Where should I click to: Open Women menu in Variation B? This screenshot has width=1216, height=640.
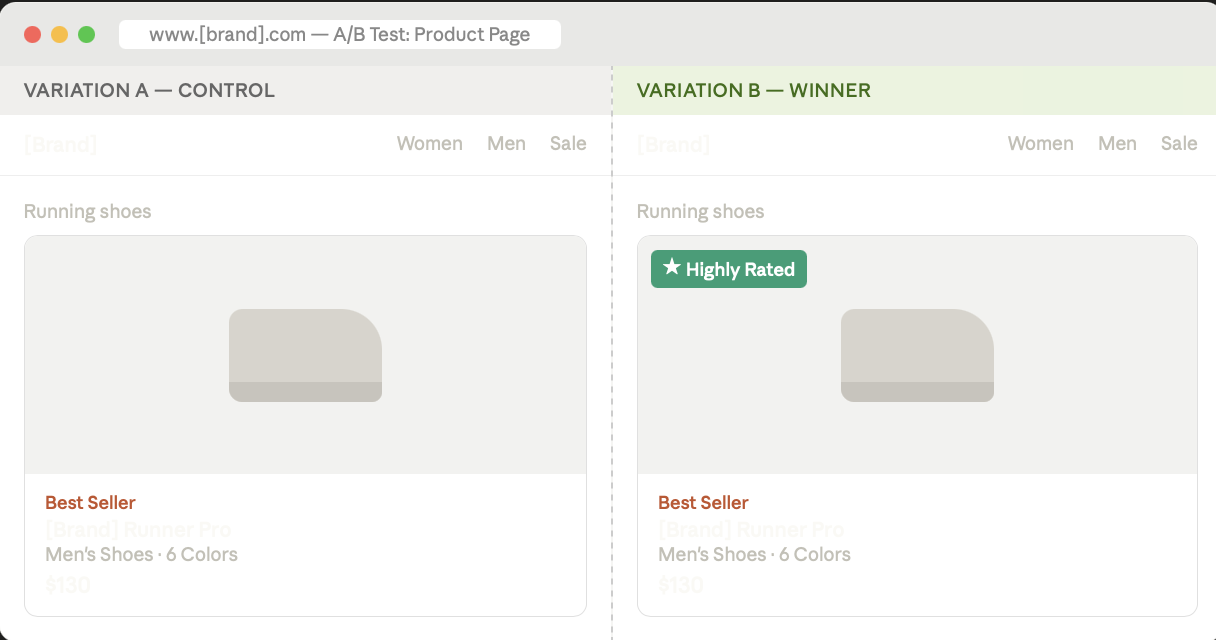click(x=1040, y=144)
